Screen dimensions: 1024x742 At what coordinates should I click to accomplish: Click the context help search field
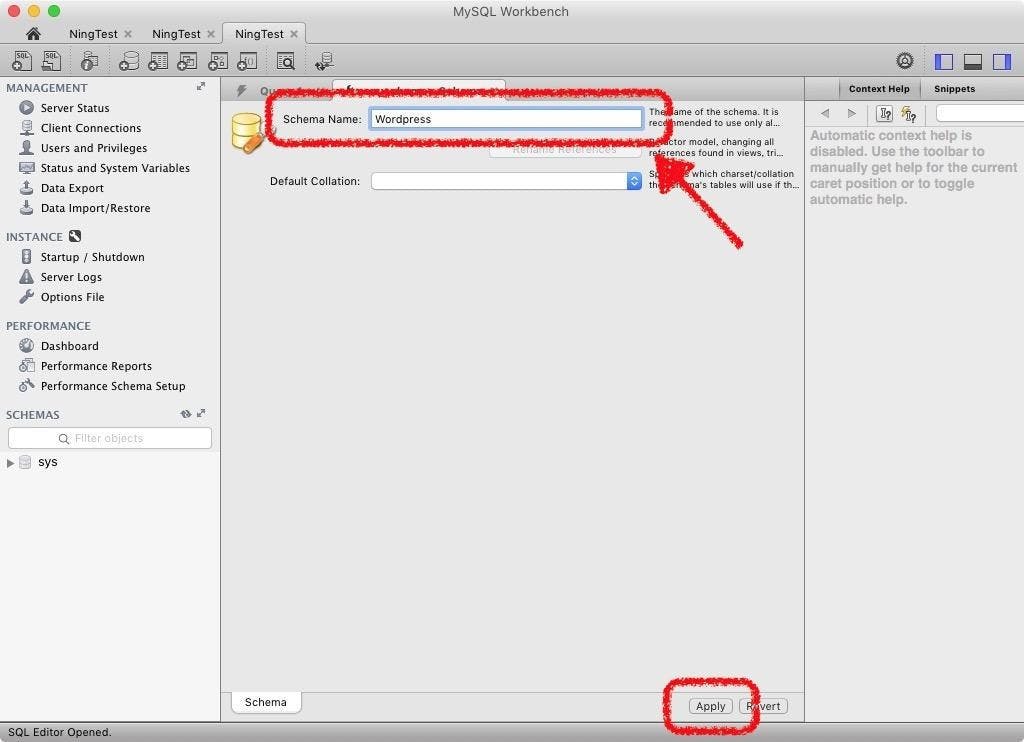(x=980, y=113)
